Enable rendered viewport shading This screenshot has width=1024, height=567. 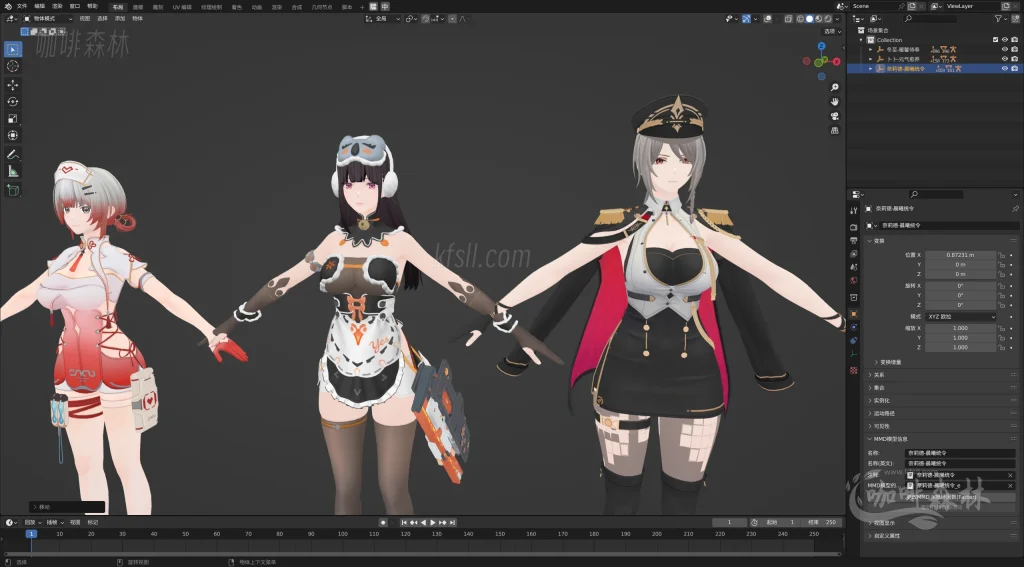tap(827, 19)
